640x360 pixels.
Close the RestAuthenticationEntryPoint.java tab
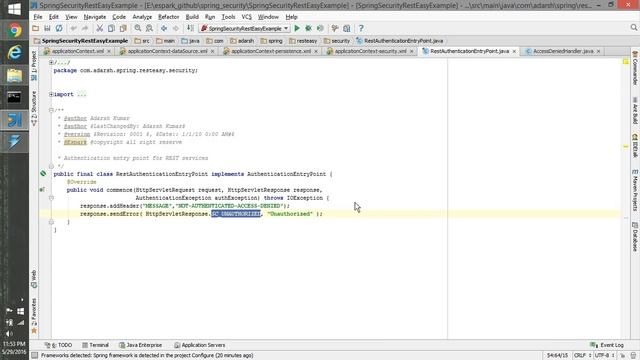click(x=514, y=51)
